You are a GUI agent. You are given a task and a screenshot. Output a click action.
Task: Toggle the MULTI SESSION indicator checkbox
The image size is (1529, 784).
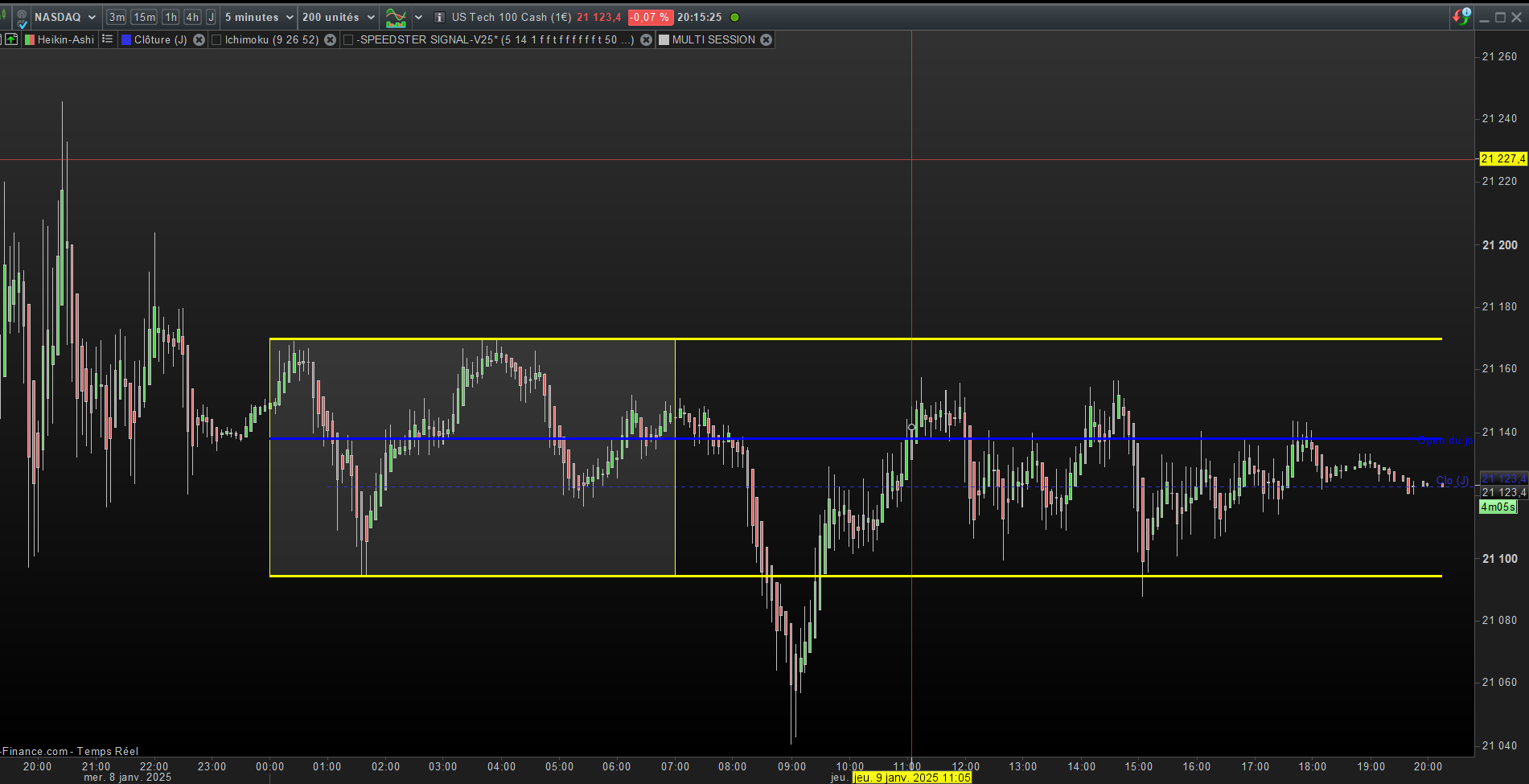coord(664,39)
